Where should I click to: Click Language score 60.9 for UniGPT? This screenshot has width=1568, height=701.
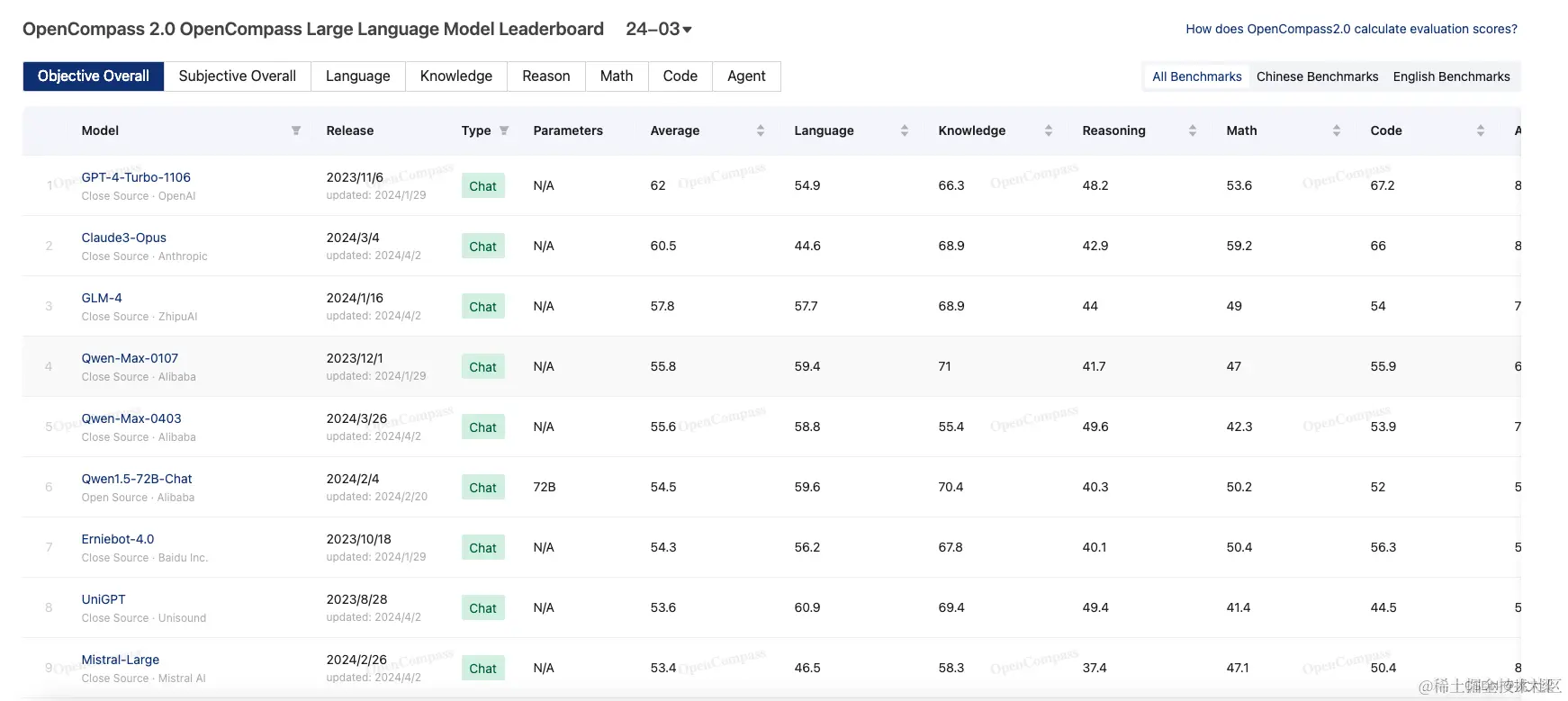[x=807, y=607]
